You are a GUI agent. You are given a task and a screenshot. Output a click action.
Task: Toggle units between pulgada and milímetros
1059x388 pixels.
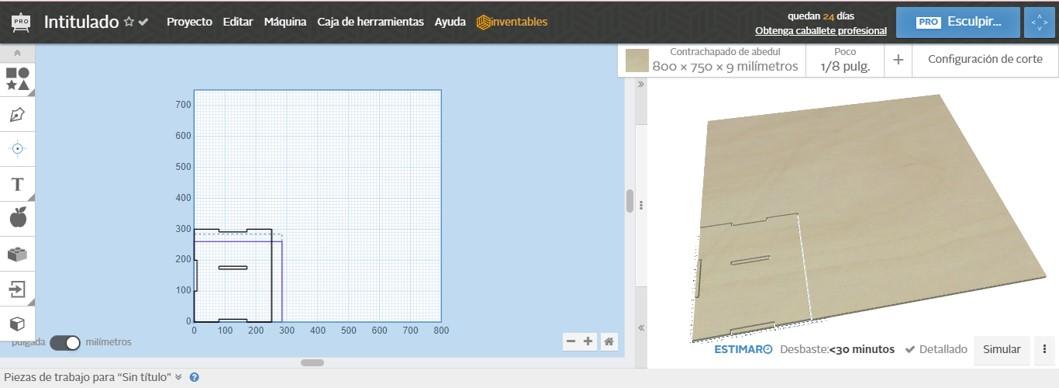coord(65,342)
